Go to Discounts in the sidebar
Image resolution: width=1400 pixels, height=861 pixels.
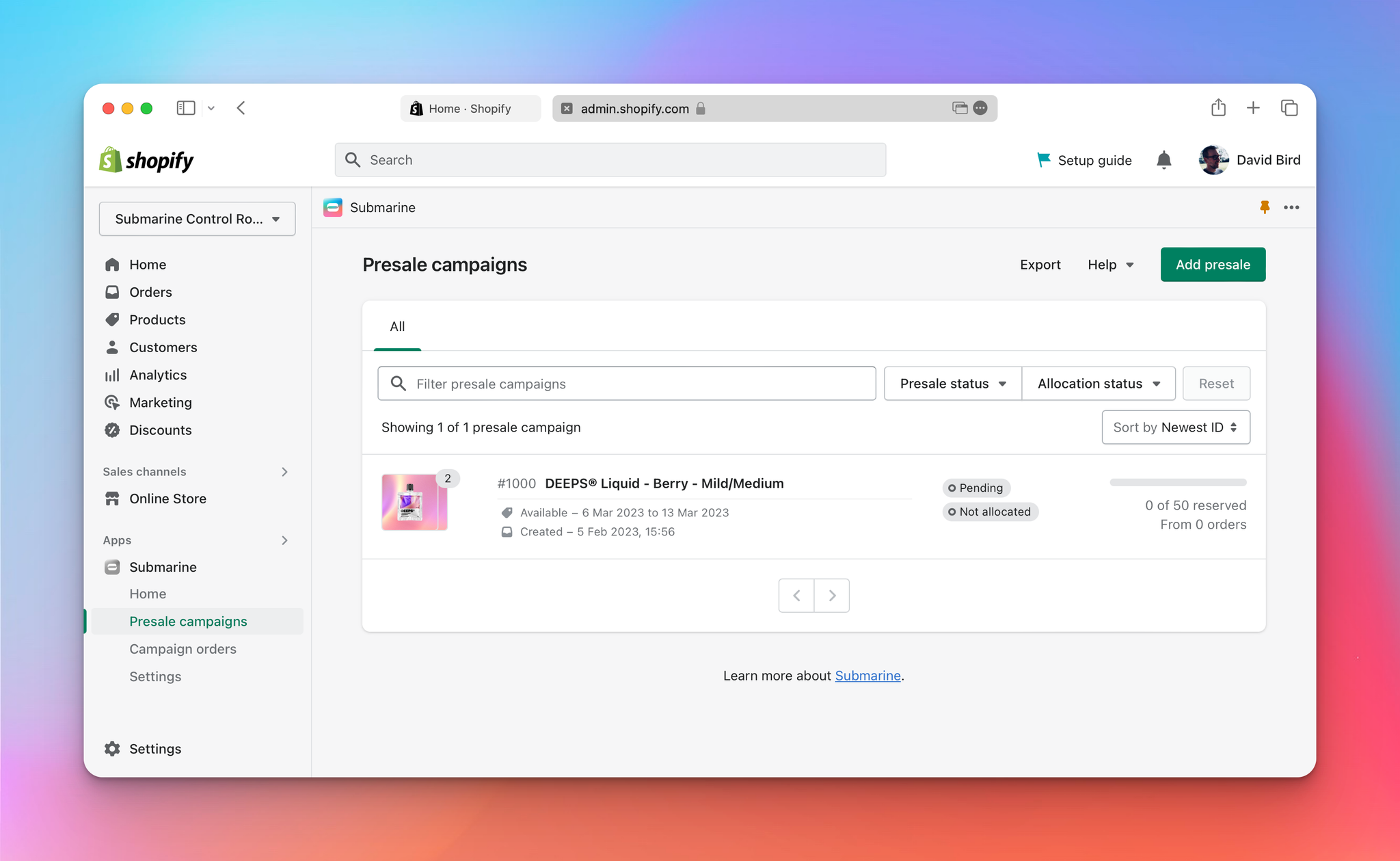coord(160,430)
